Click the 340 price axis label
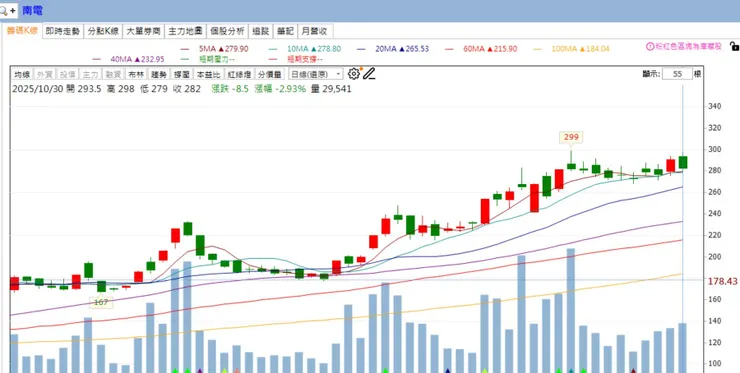 click(715, 106)
